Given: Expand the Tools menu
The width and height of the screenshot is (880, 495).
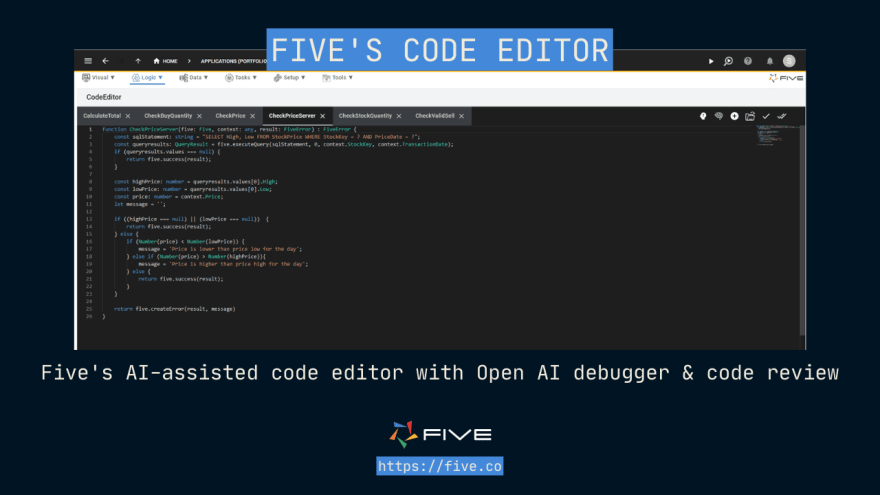Looking at the screenshot, I should tap(337, 77).
